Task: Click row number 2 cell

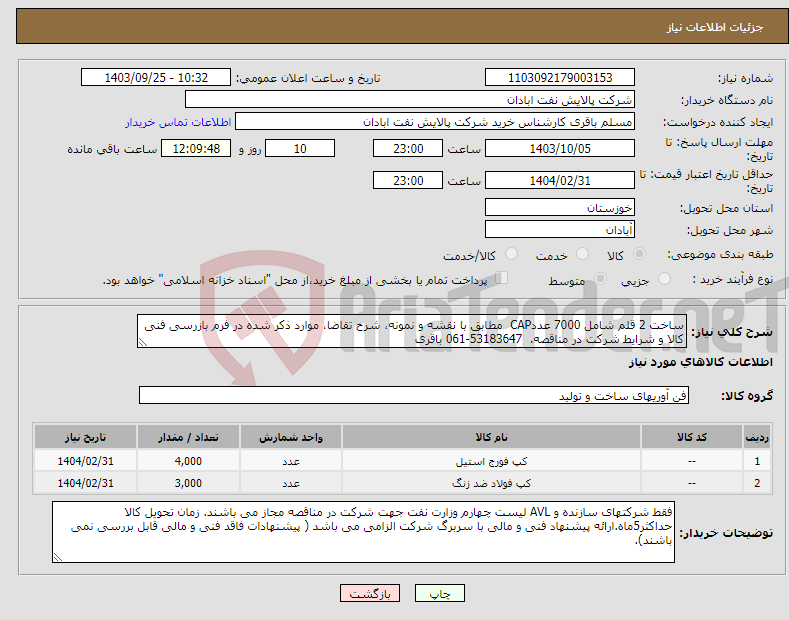Action: (757, 483)
